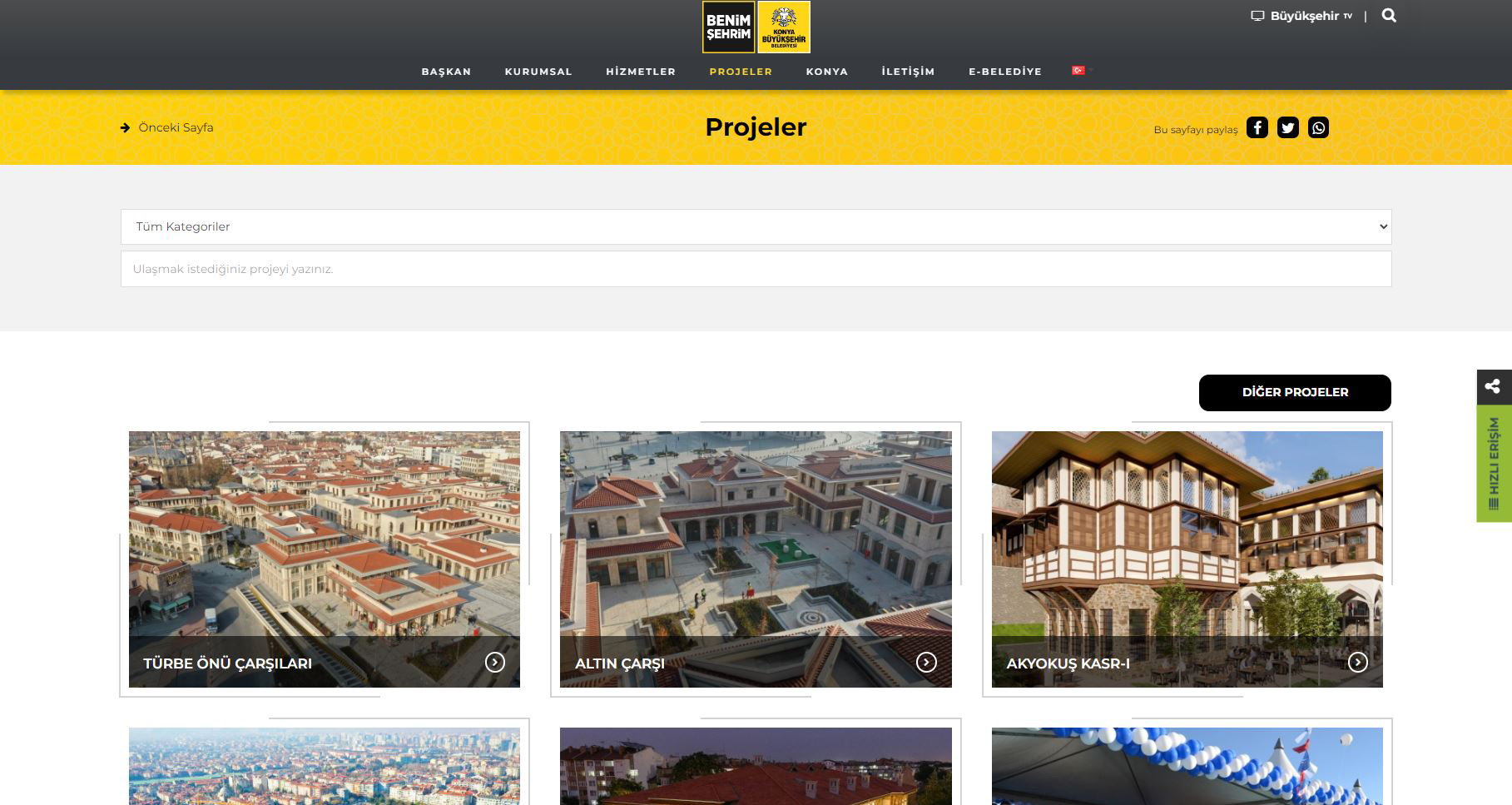The height and width of the screenshot is (805, 1512).
Task: Open the BAŞKAN menu
Action: pos(446,72)
